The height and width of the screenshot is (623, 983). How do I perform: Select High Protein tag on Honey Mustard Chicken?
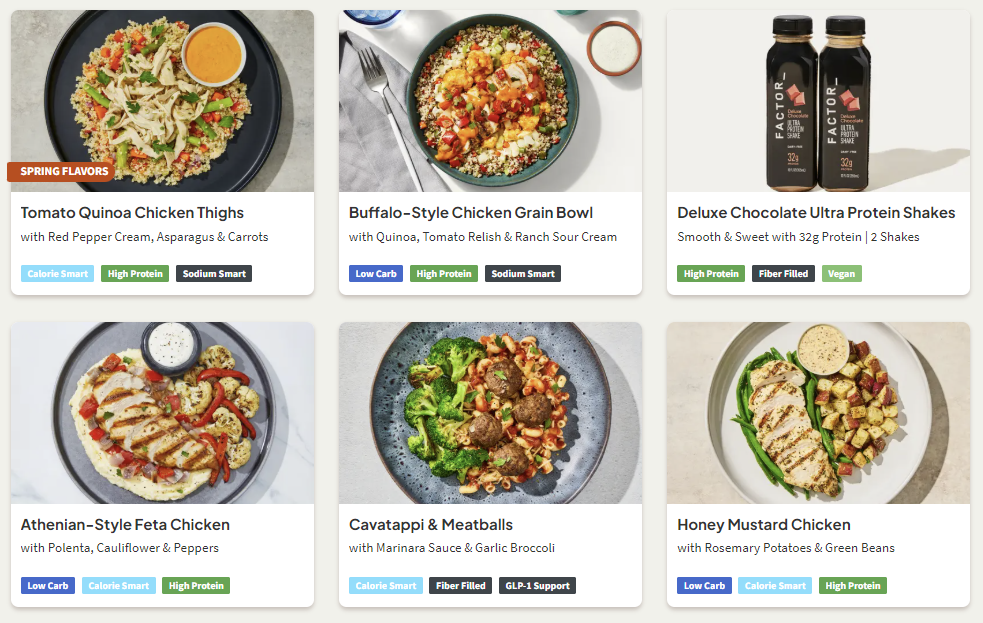coord(852,586)
